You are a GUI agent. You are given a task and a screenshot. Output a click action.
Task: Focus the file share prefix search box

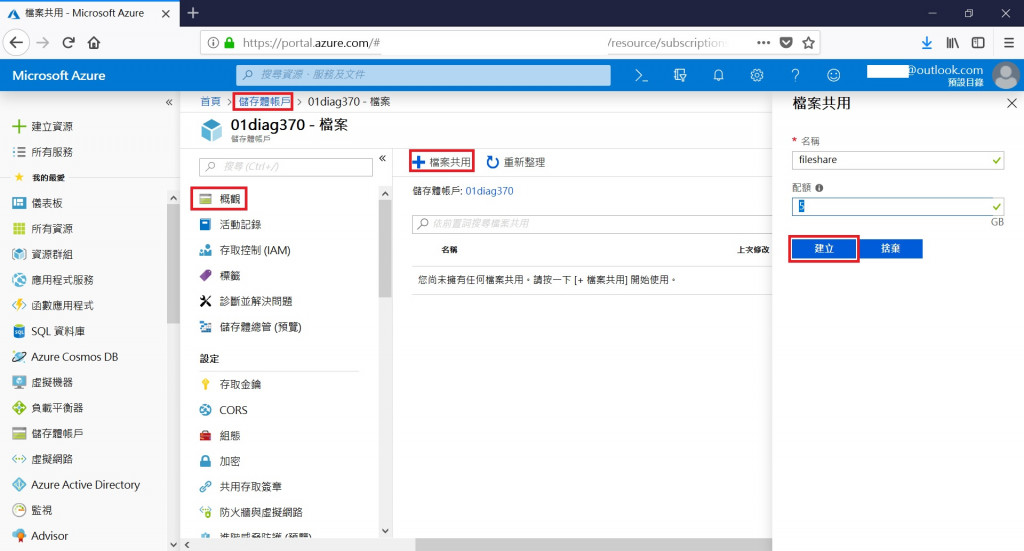click(x=592, y=223)
